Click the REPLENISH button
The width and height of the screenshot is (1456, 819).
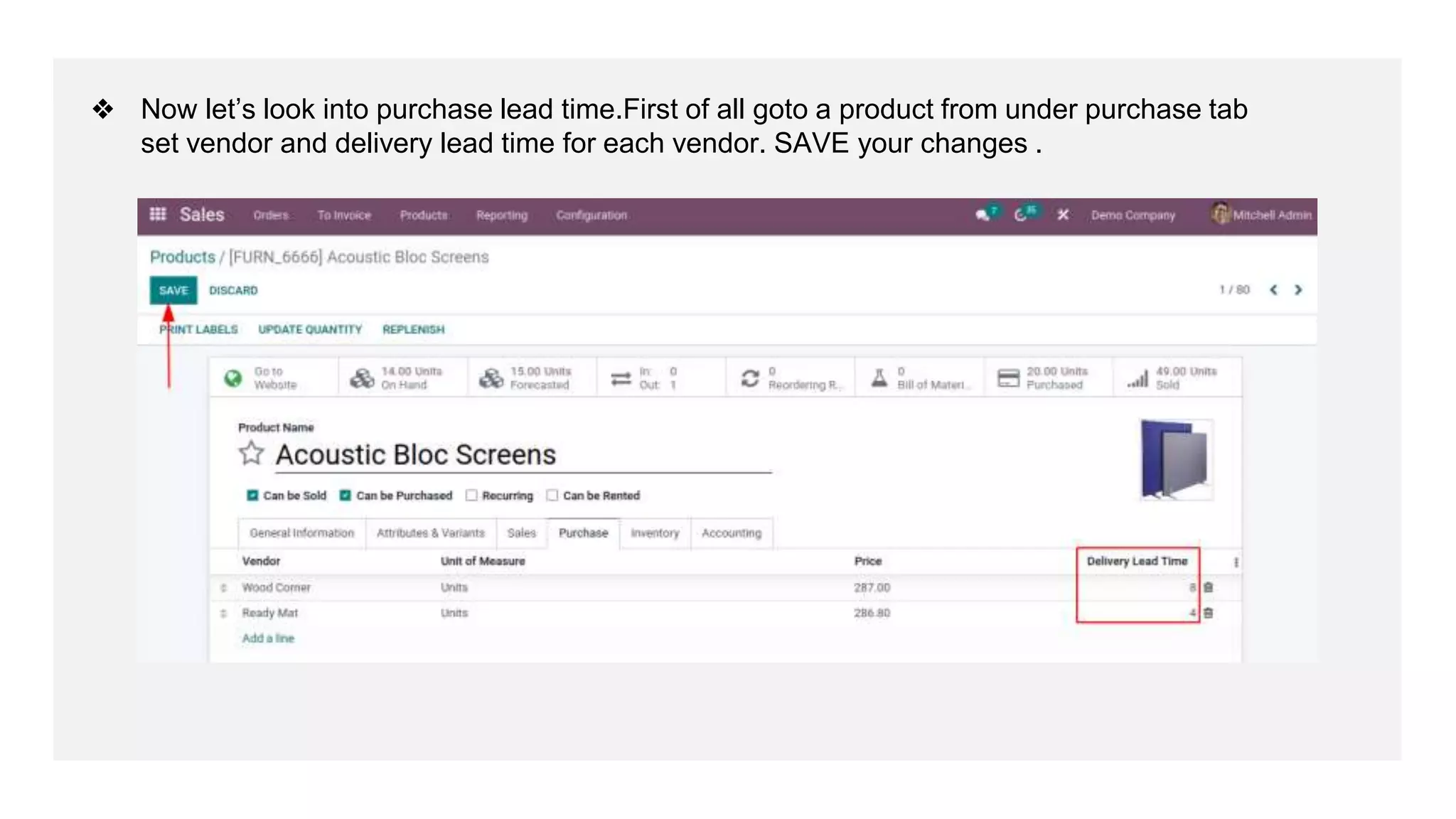click(413, 330)
